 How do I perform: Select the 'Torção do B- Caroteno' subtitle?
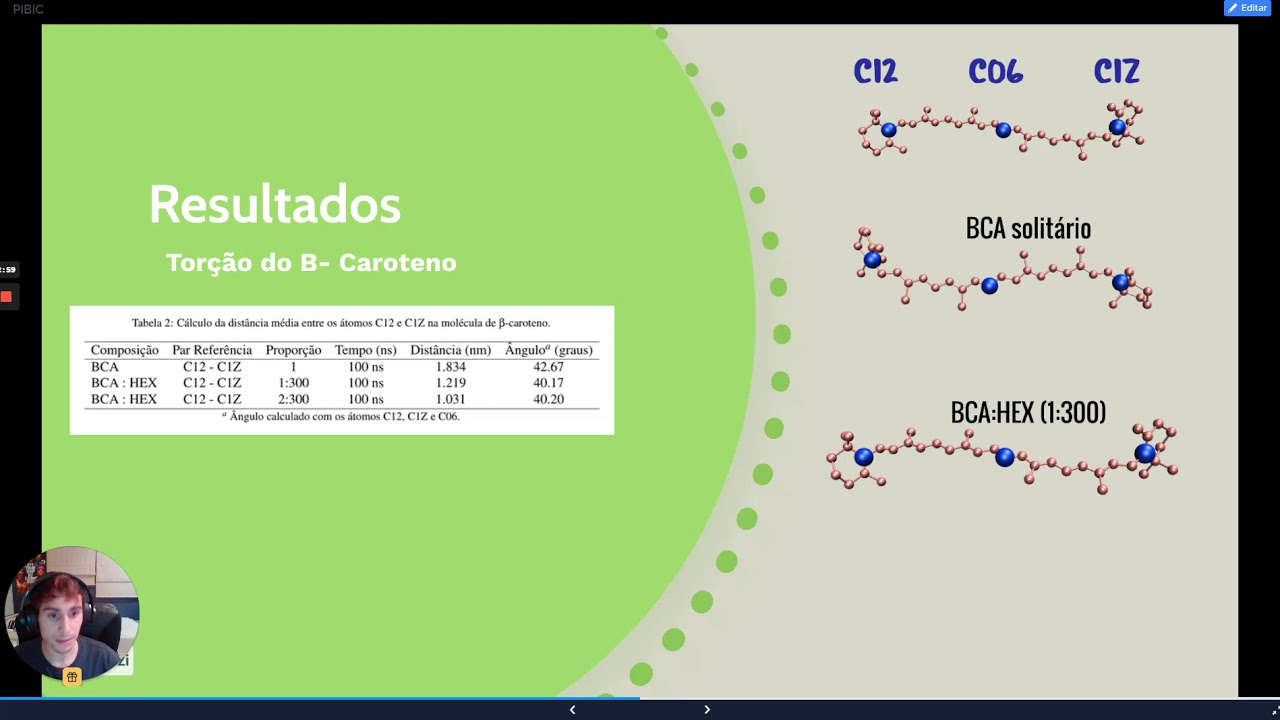[311, 263]
